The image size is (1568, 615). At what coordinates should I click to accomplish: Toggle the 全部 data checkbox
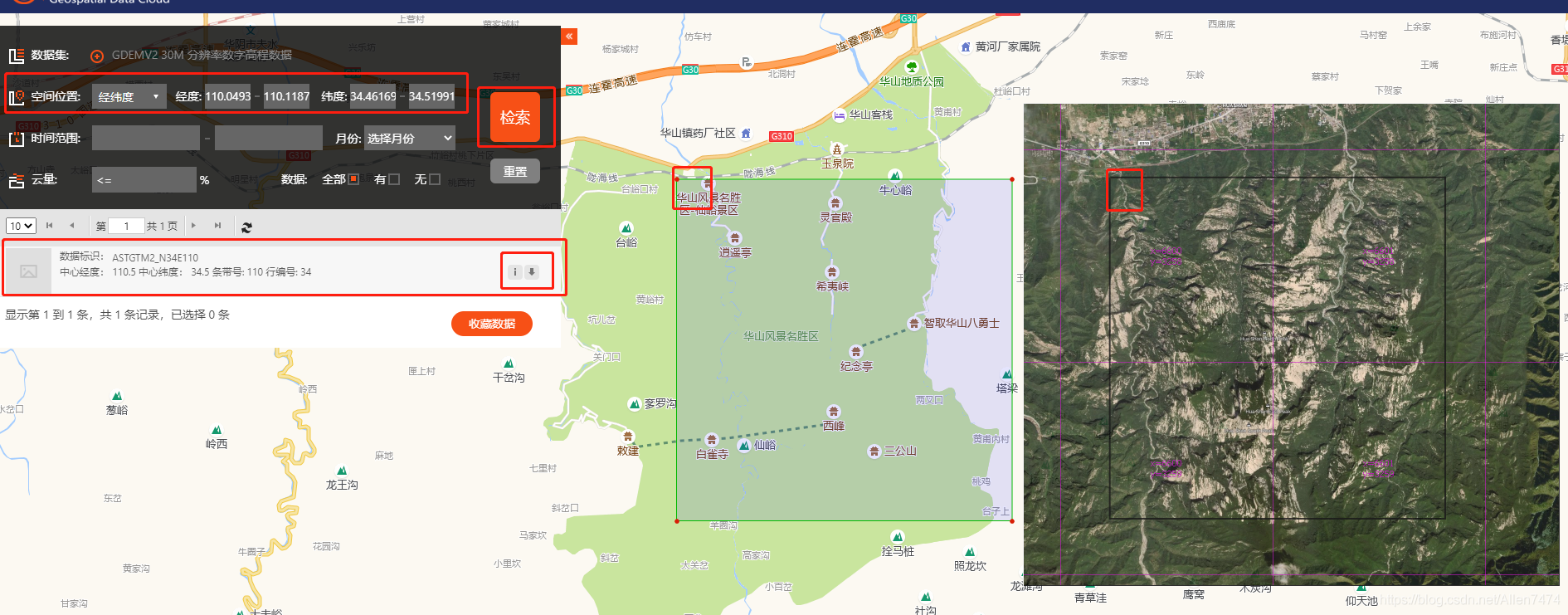(x=353, y=179)
